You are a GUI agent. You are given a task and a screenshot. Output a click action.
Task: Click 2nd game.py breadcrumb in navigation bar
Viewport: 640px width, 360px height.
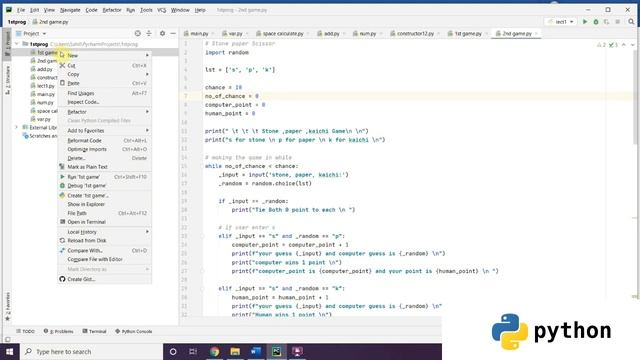click(51, 22)
